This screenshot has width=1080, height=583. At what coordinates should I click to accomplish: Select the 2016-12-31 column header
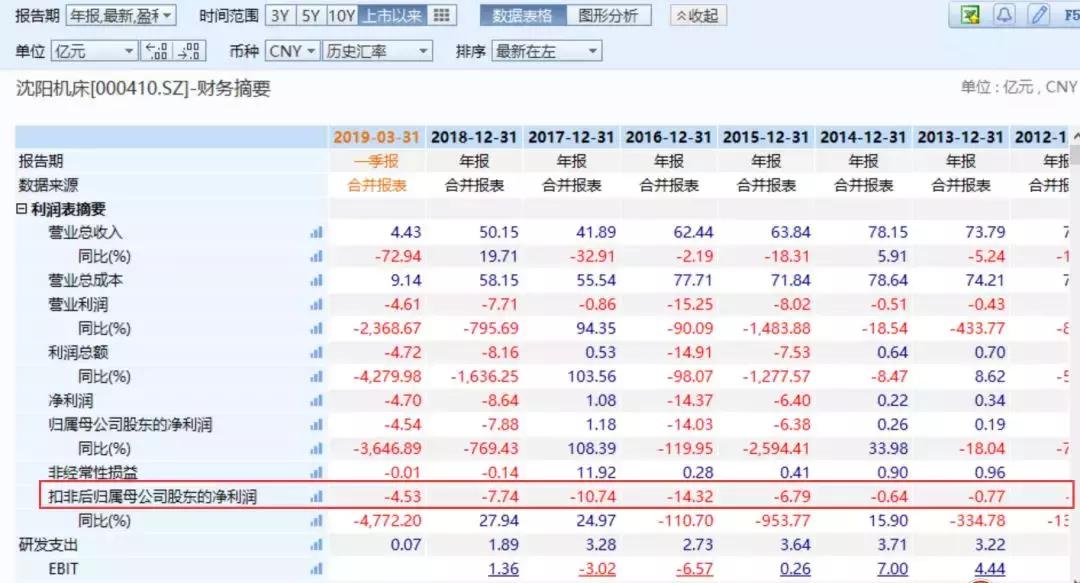668,137
